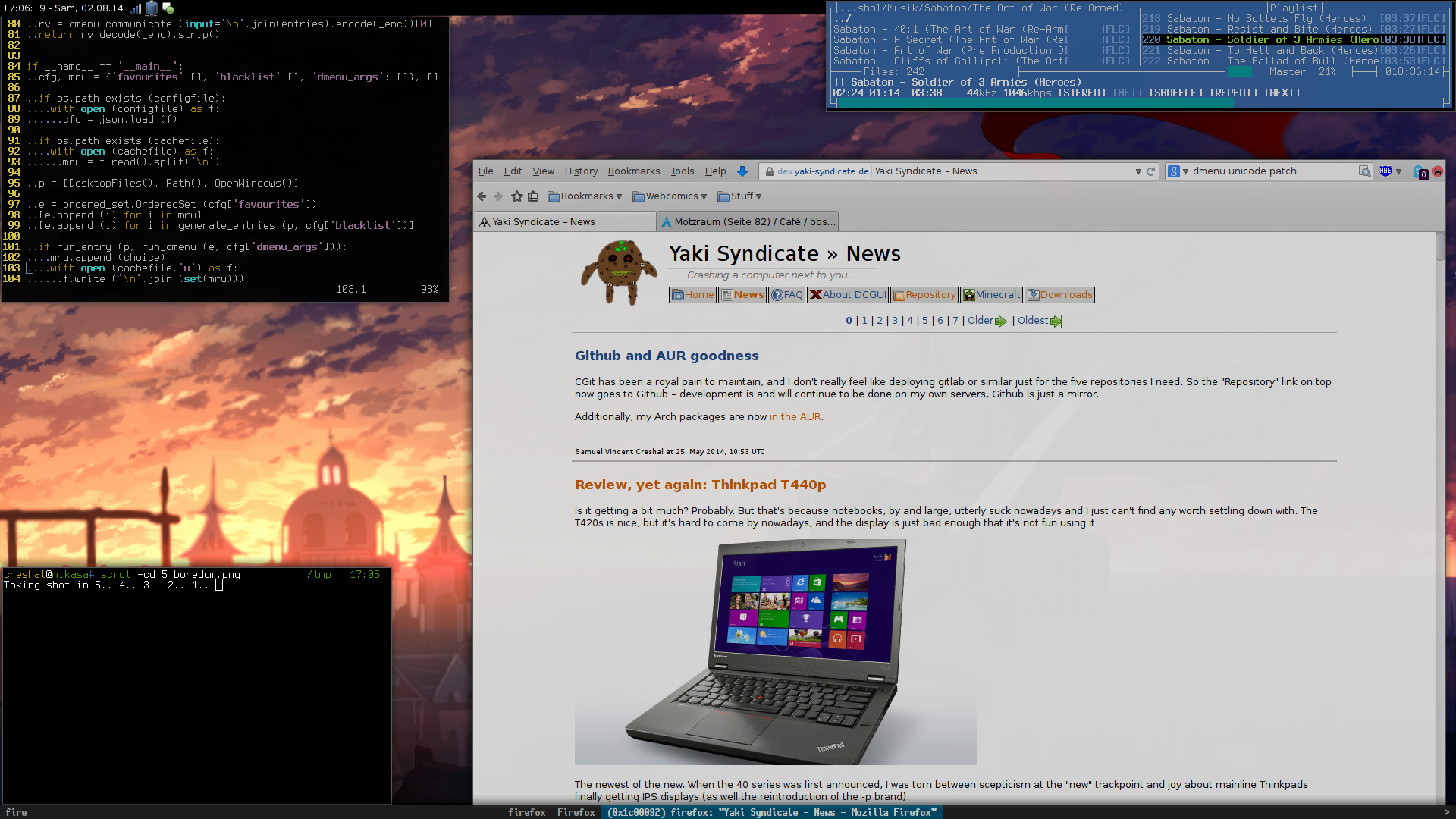The image size is (1456, 819).
Task: Toggle REPEAT in the music player
Action: click(1233, 93)
